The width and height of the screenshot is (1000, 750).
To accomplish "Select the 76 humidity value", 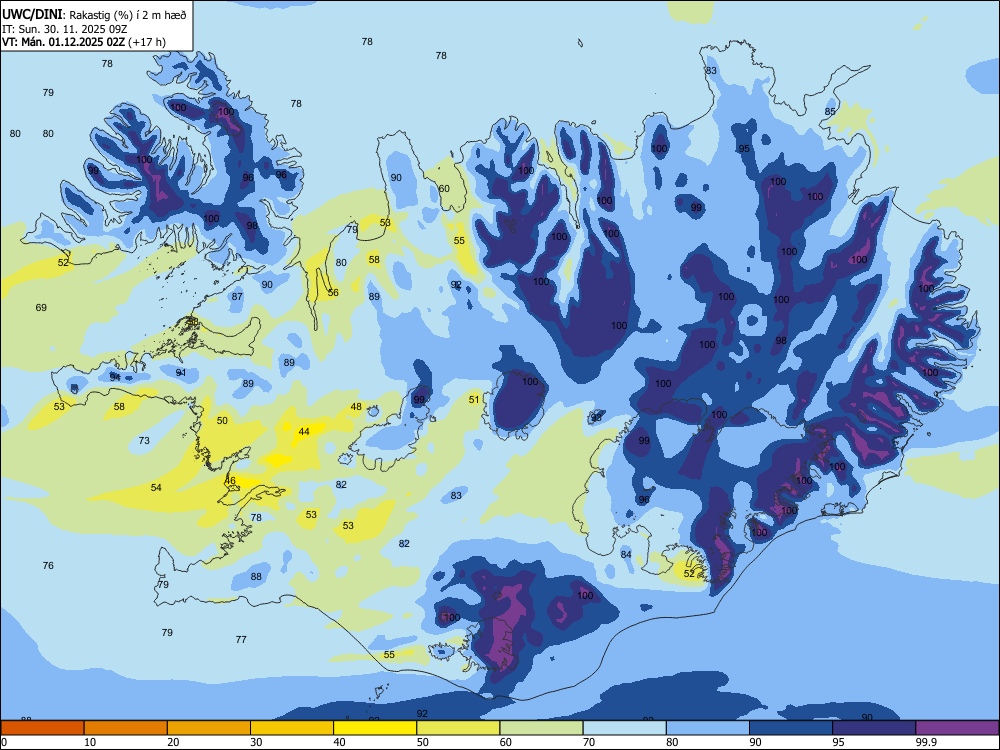I will [48, 566].
